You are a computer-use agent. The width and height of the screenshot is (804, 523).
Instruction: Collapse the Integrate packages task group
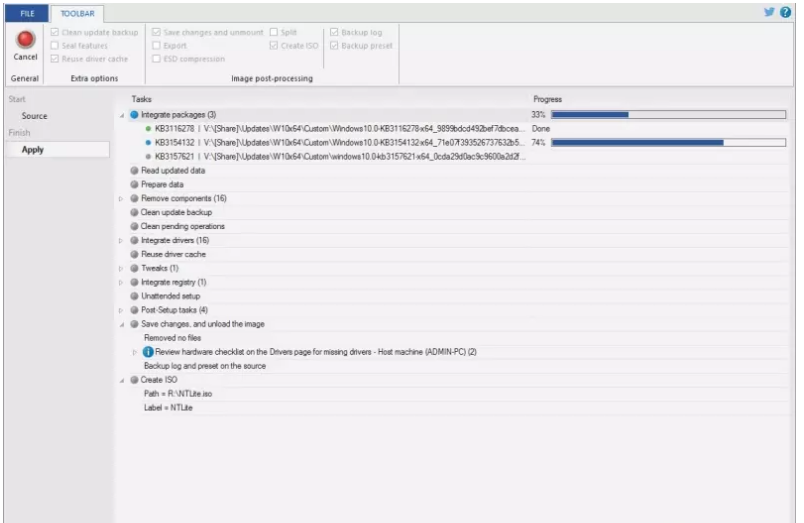pyautogui.click(x=122, y=115)
